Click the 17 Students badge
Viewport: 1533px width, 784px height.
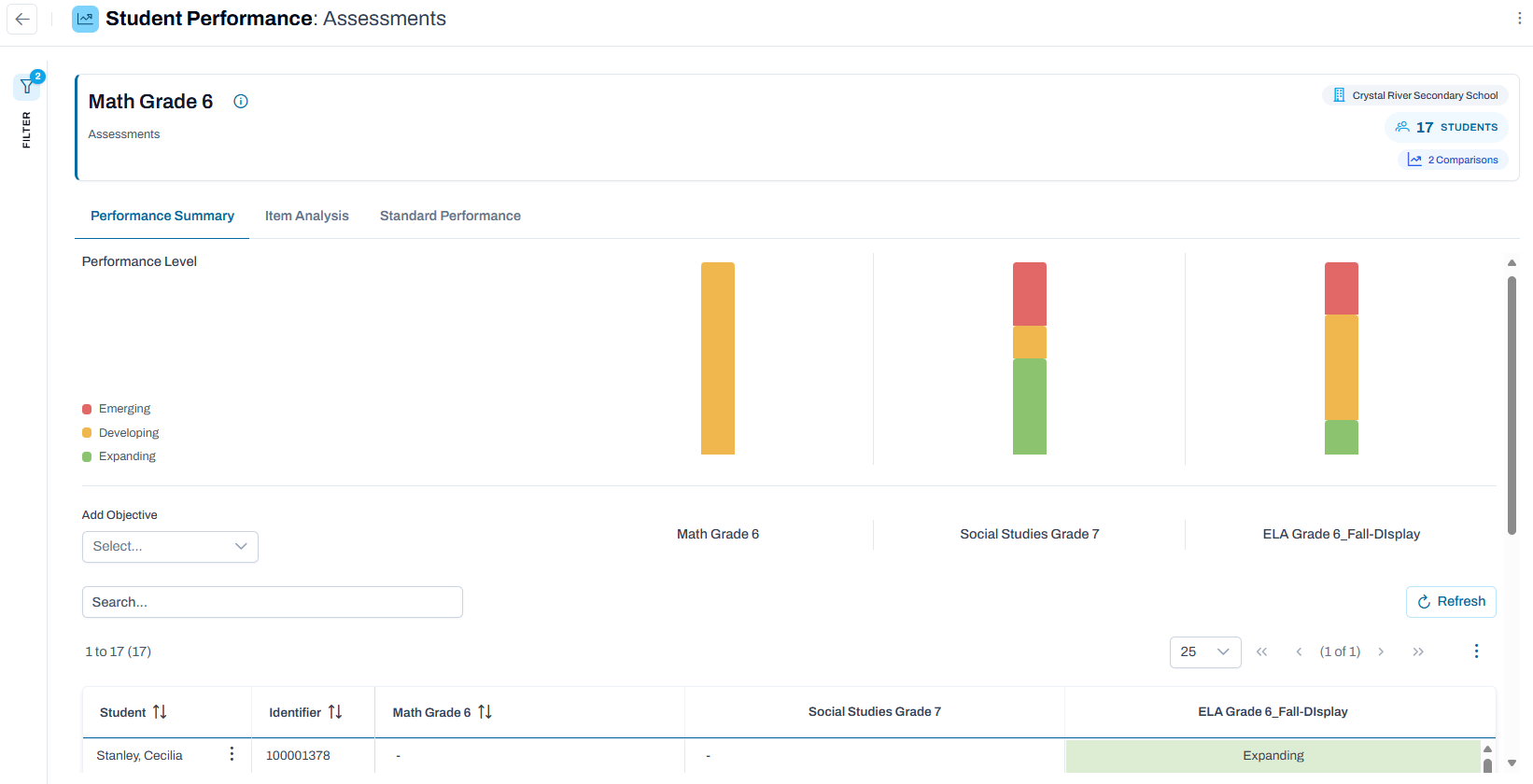tap(1446, 127)
